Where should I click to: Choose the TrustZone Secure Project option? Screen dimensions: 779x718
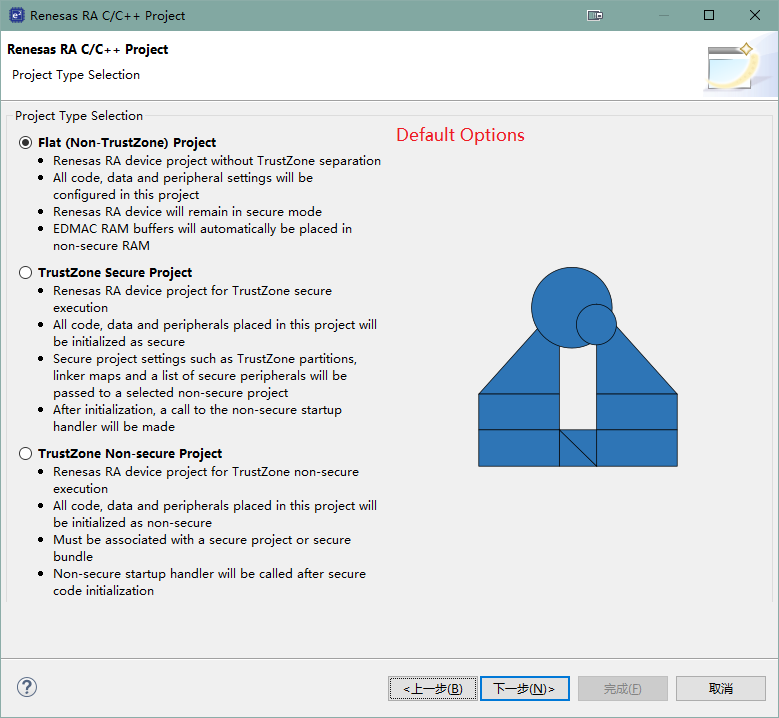(26, 273)
